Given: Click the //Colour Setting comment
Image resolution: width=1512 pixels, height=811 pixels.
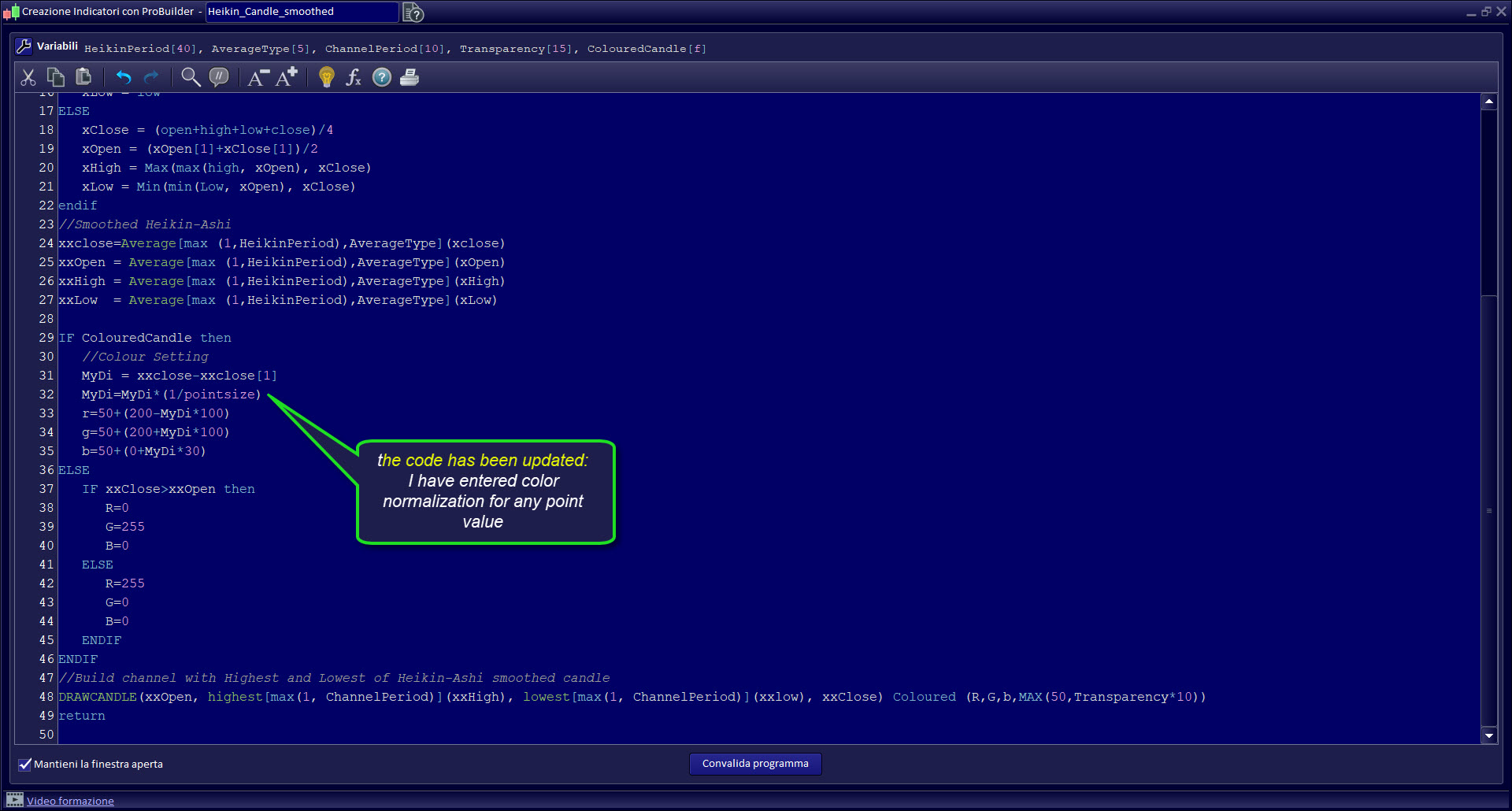Looking at the screenshot, I should click(x=145, y=357).
